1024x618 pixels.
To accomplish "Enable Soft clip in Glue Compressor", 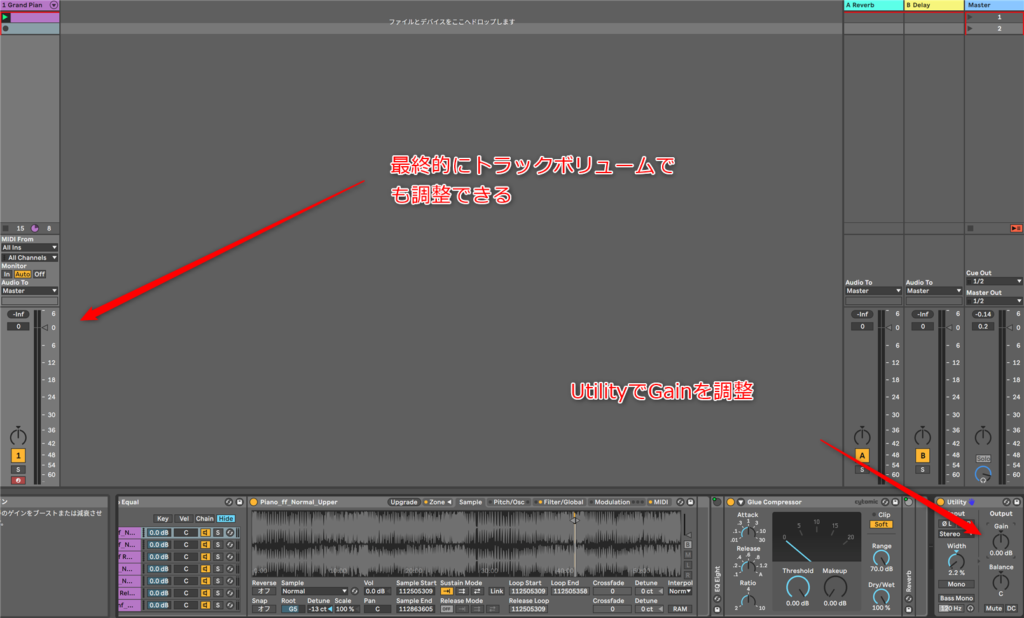I will [881, 524].
